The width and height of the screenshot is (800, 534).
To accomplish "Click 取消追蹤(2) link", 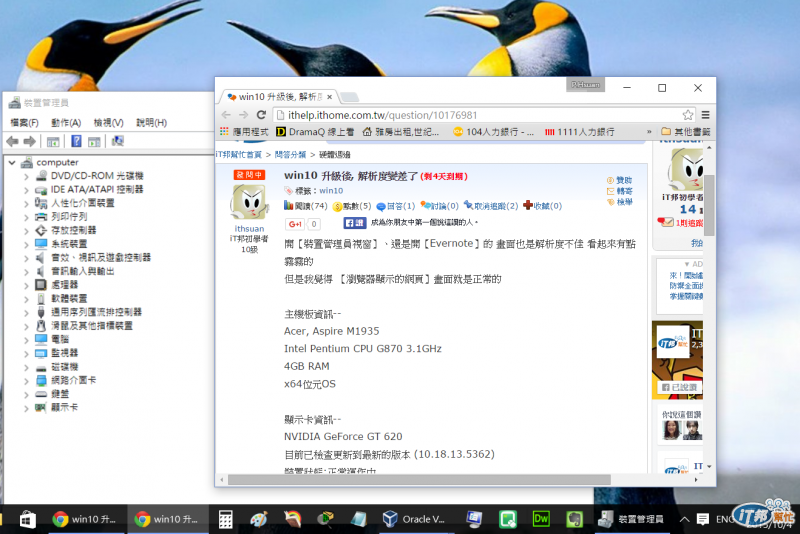I will click(x=491, y=206).
